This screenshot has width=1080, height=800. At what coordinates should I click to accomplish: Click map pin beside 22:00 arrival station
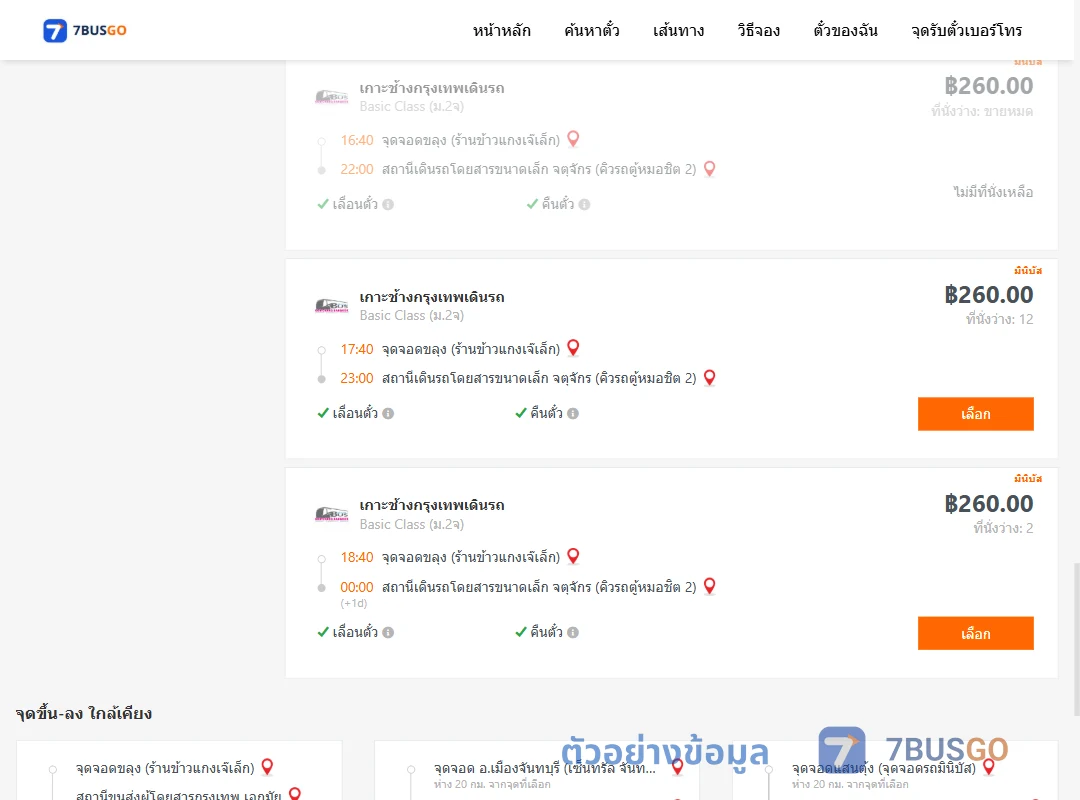[709, 169]
